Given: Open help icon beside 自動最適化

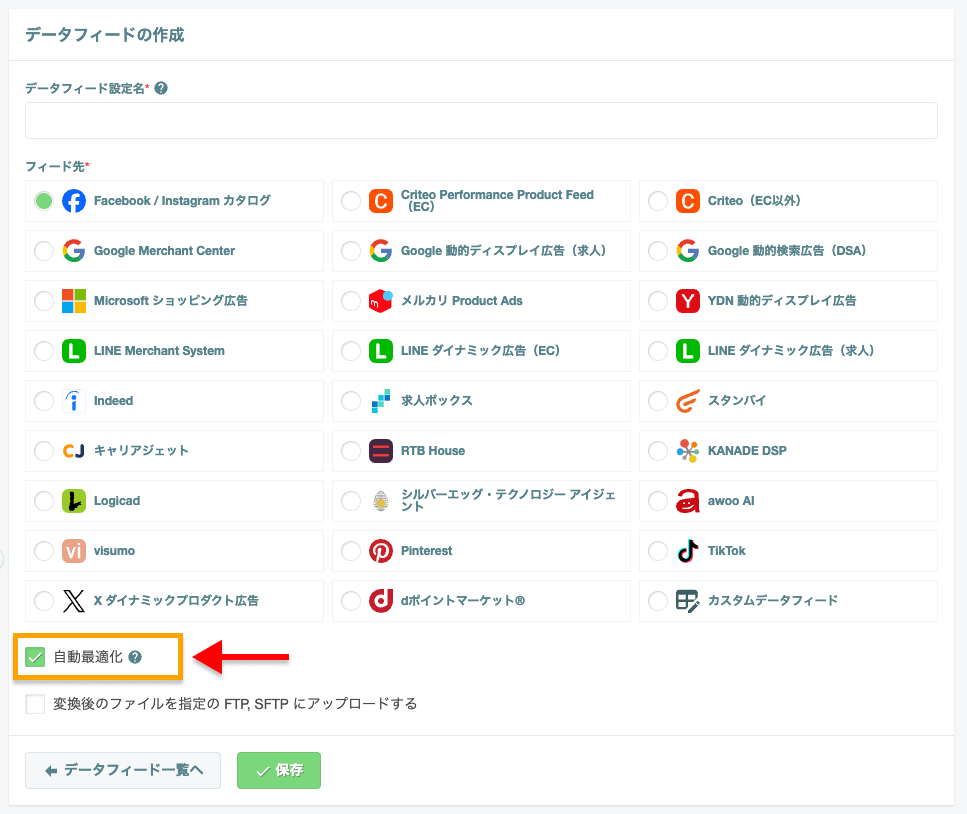Looking at the screenshot, I should click(135, 657).
